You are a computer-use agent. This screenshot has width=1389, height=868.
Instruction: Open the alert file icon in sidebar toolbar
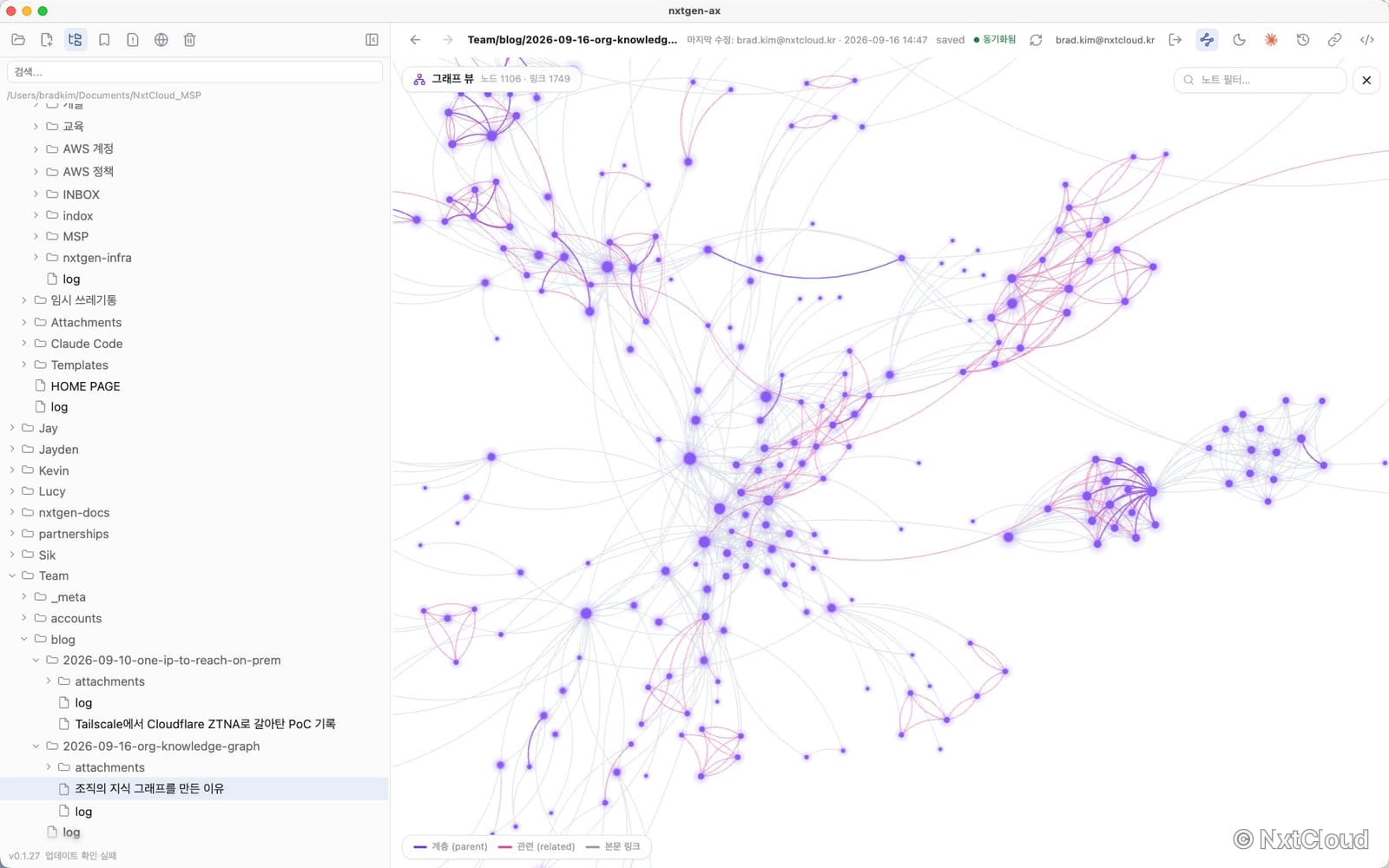pos(133,40)
